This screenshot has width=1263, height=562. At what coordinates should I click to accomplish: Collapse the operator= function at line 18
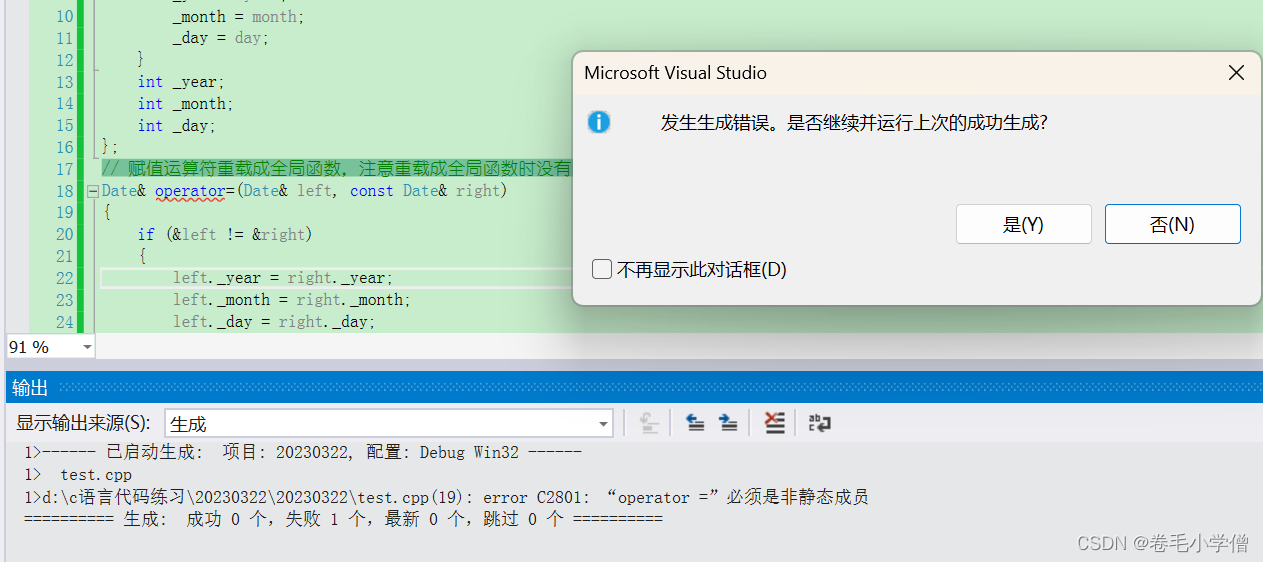point(93,191)
